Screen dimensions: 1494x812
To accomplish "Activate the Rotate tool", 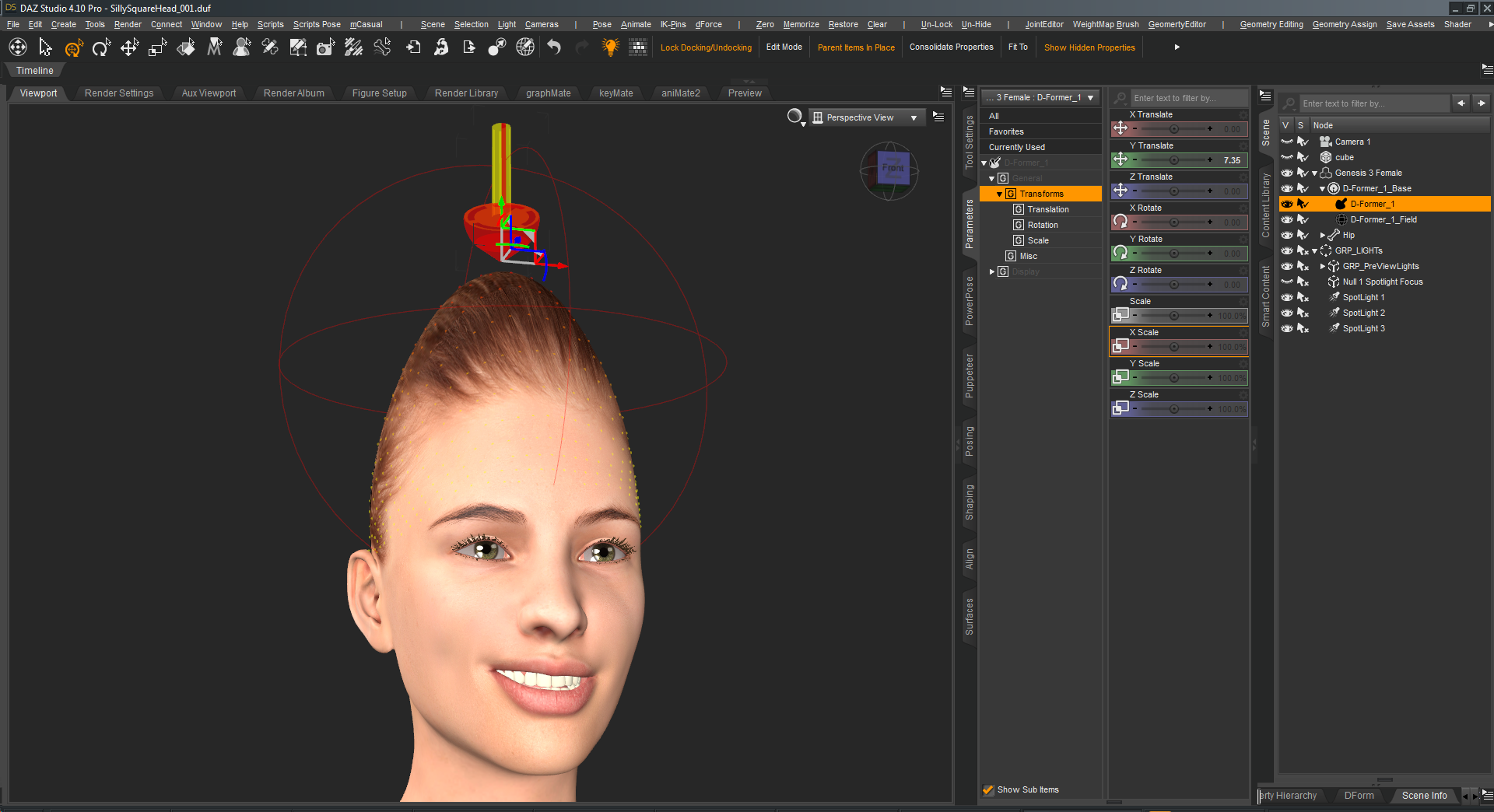I will click(x=101, y=48).
